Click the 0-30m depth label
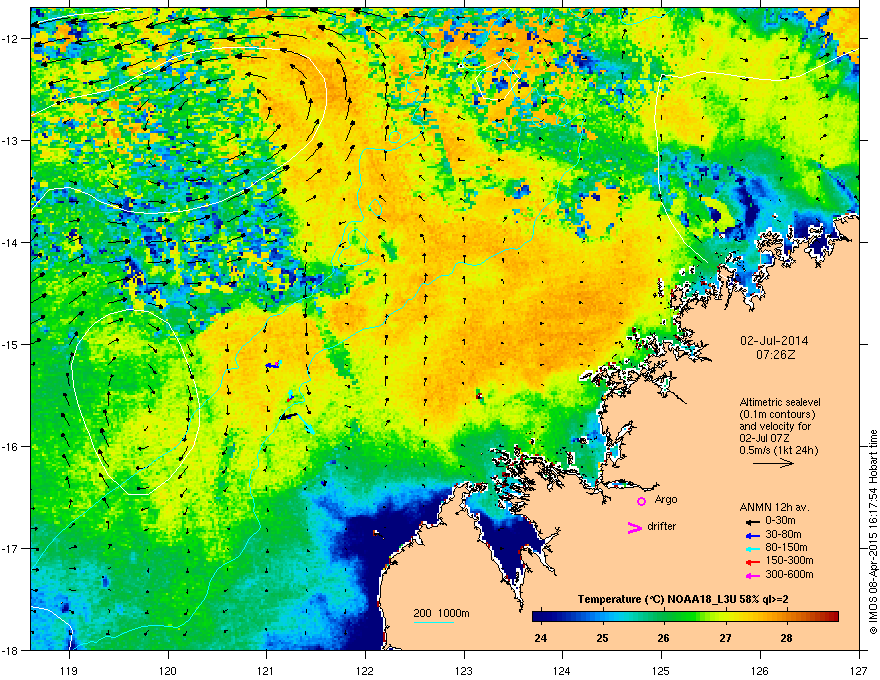The image size is (880, 680). [x=781, y=521]
